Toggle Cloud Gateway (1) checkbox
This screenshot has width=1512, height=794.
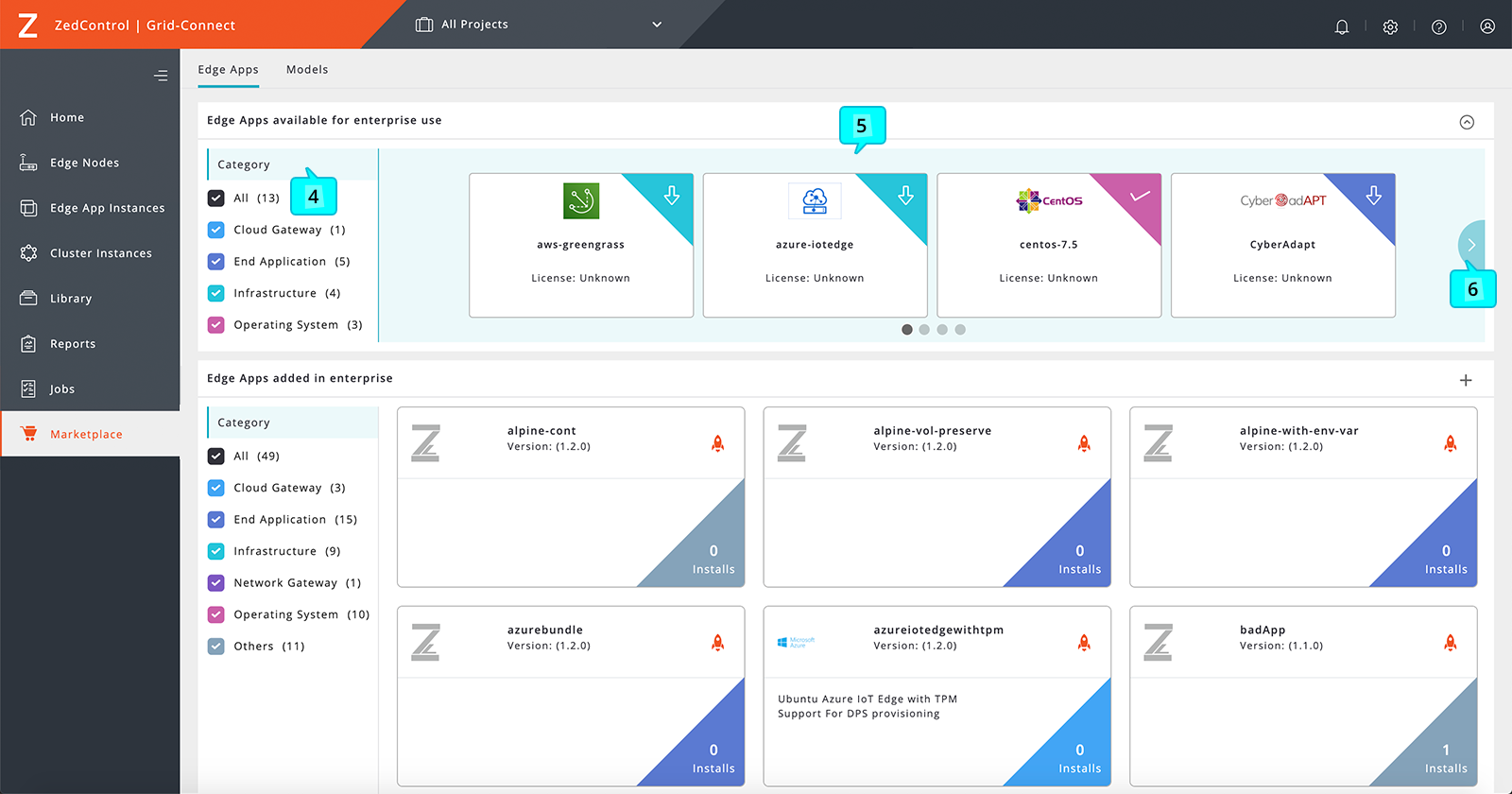pyautogui.click(x=216, y=230)
